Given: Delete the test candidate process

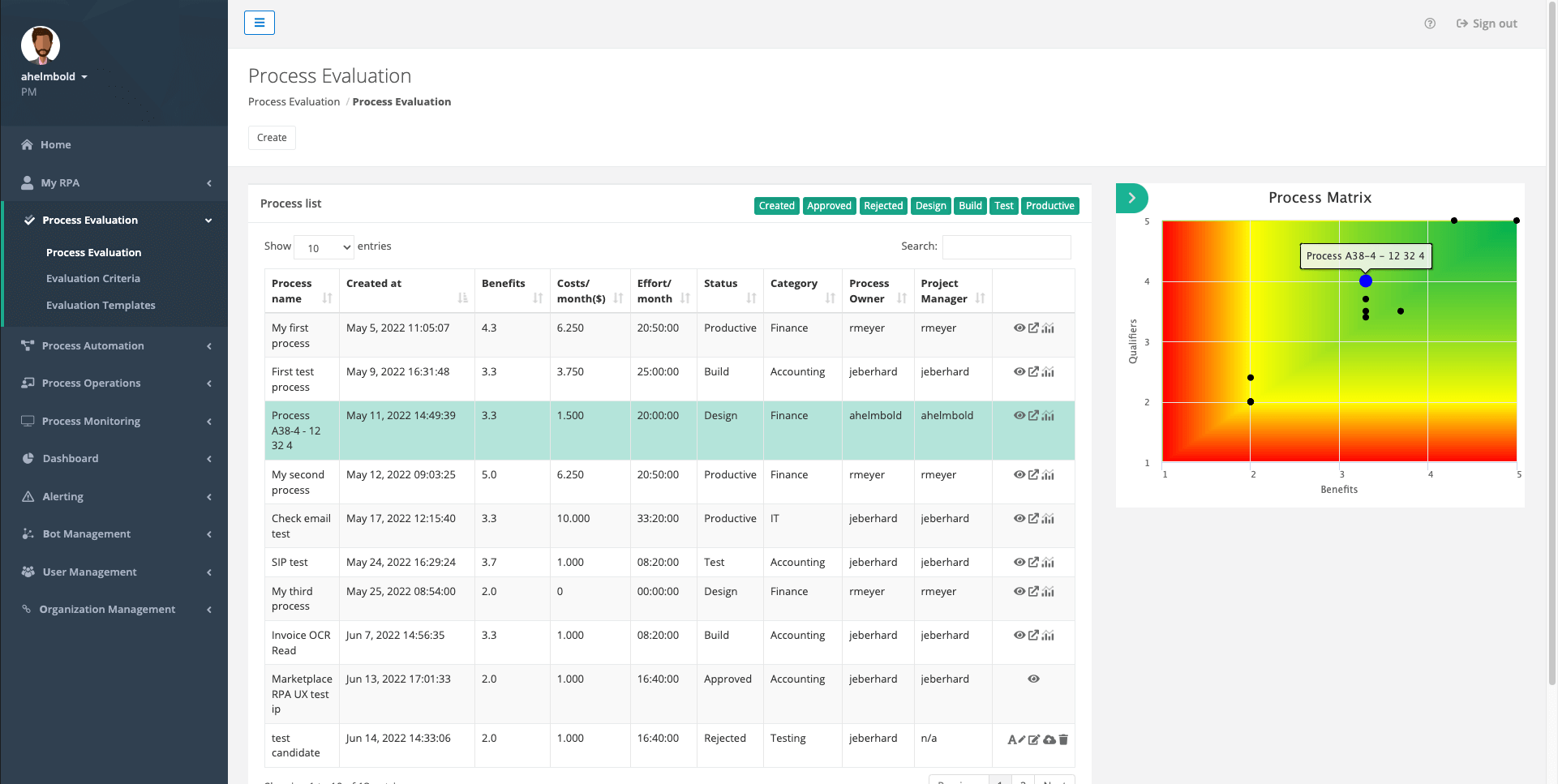Looking at the screenshot, I should [x=1063, y=739].
